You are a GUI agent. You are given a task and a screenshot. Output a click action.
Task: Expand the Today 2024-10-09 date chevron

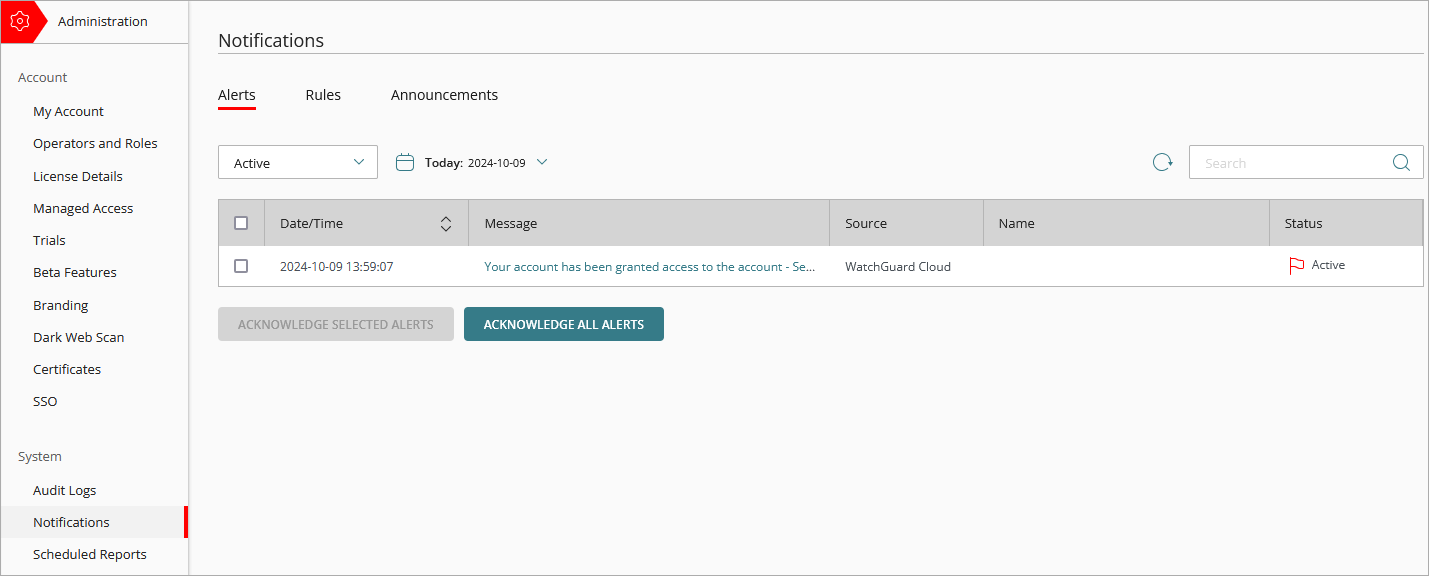point(541,161)
